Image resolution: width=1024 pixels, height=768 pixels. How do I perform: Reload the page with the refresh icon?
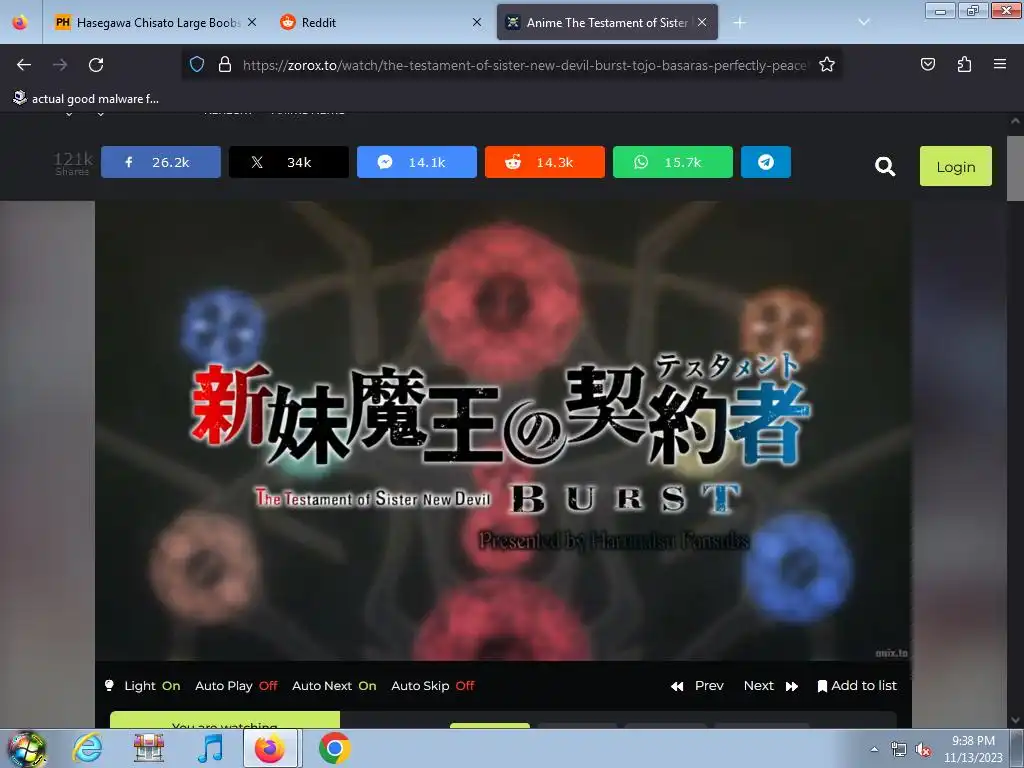[96, 65]
